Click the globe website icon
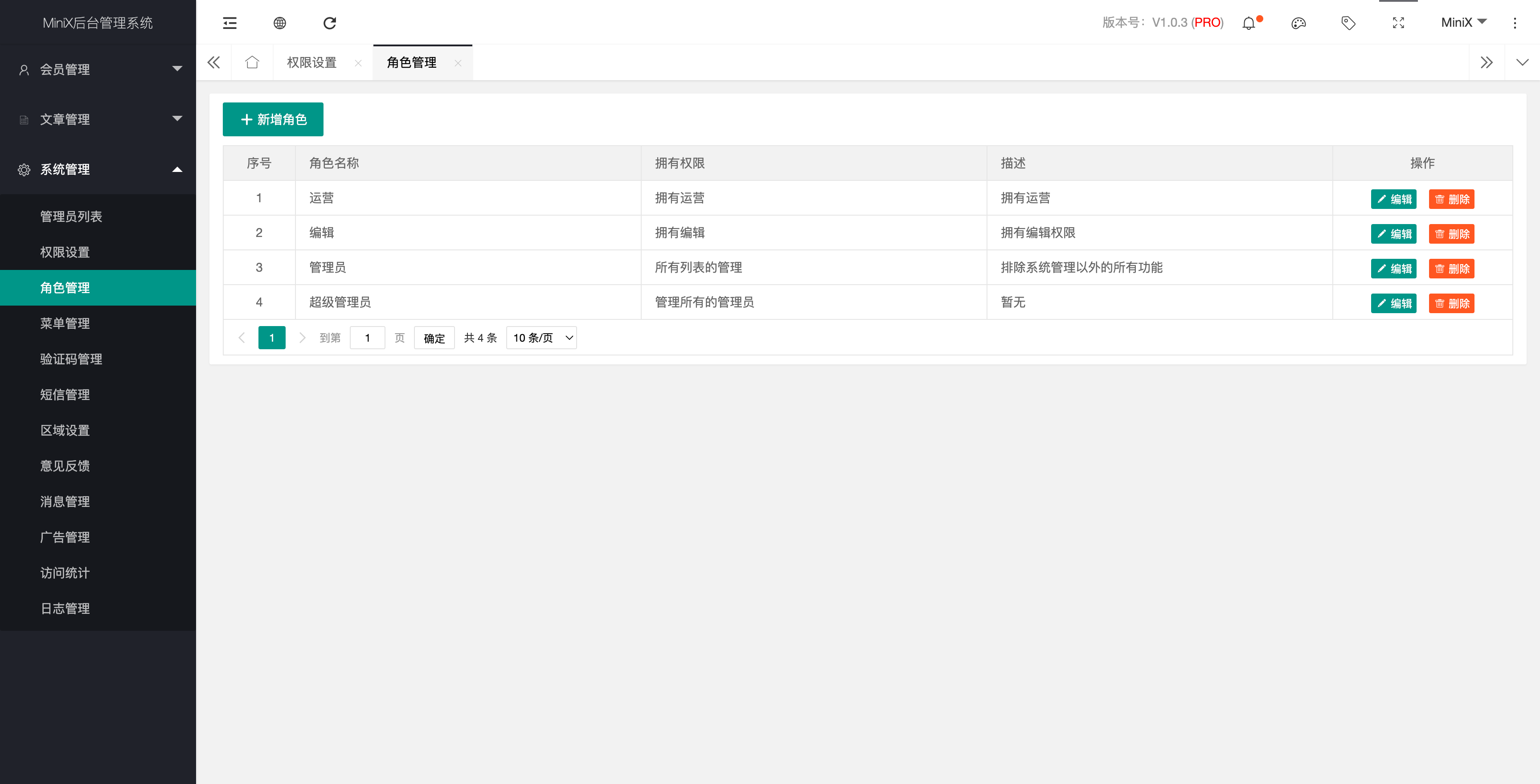 point(280,23)
